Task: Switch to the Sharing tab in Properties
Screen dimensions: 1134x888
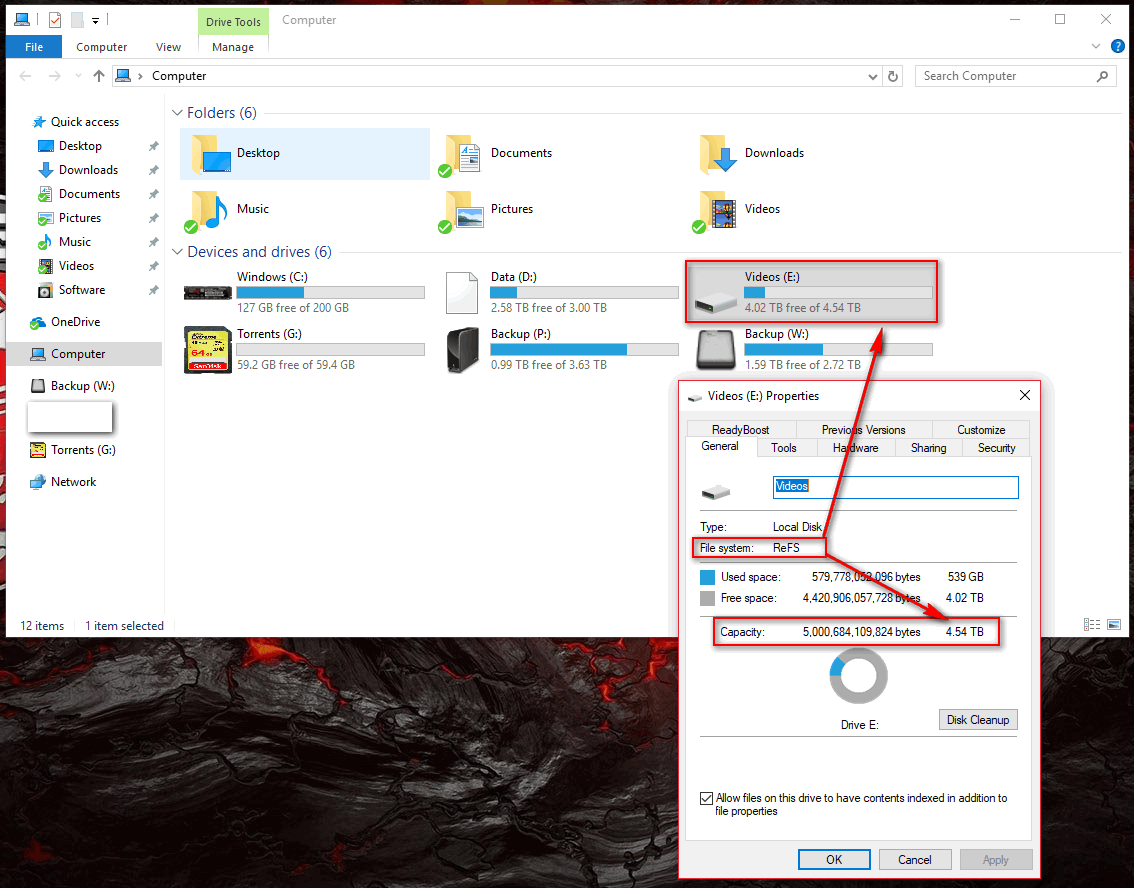Action: tap(928, 448)
